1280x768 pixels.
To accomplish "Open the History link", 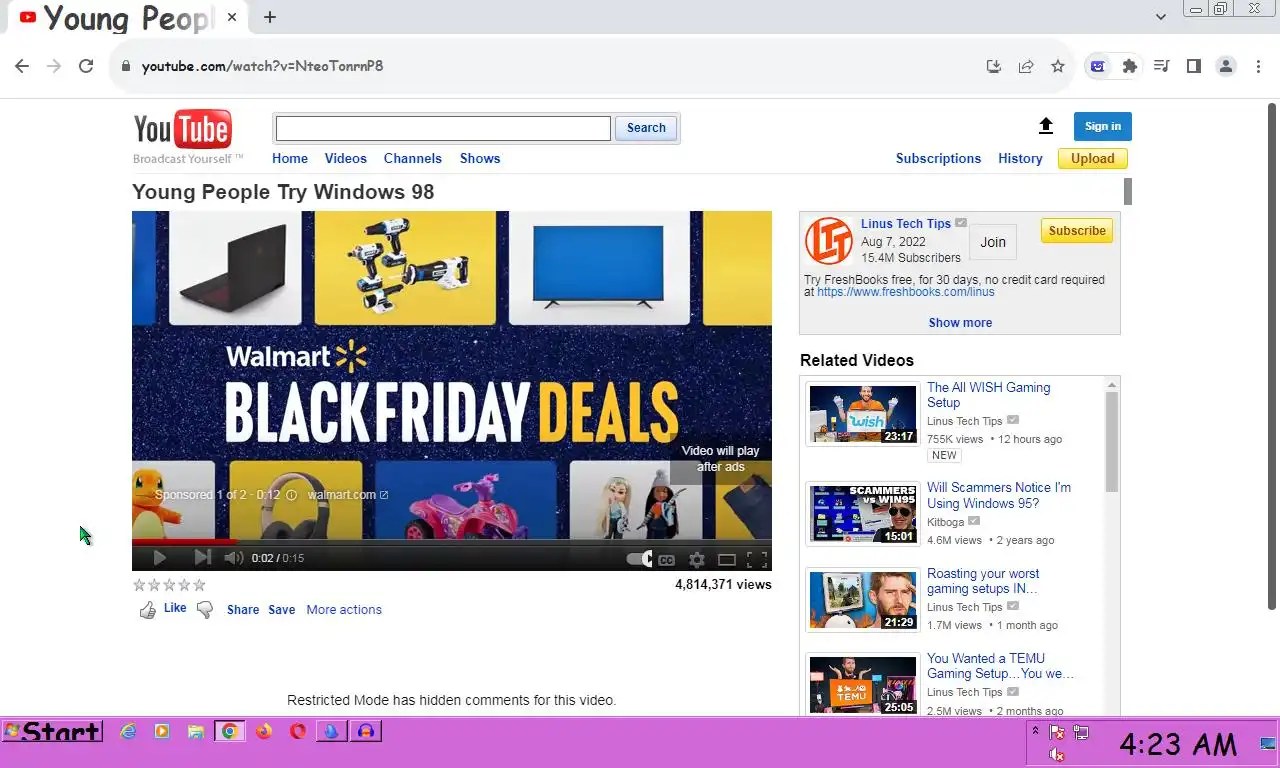I will click(x=1020, y=158).
